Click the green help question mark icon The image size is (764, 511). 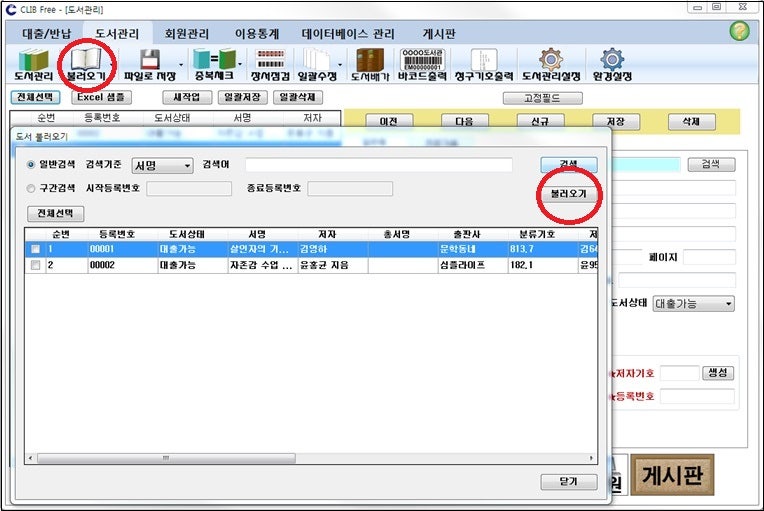(x=739, y=31)
